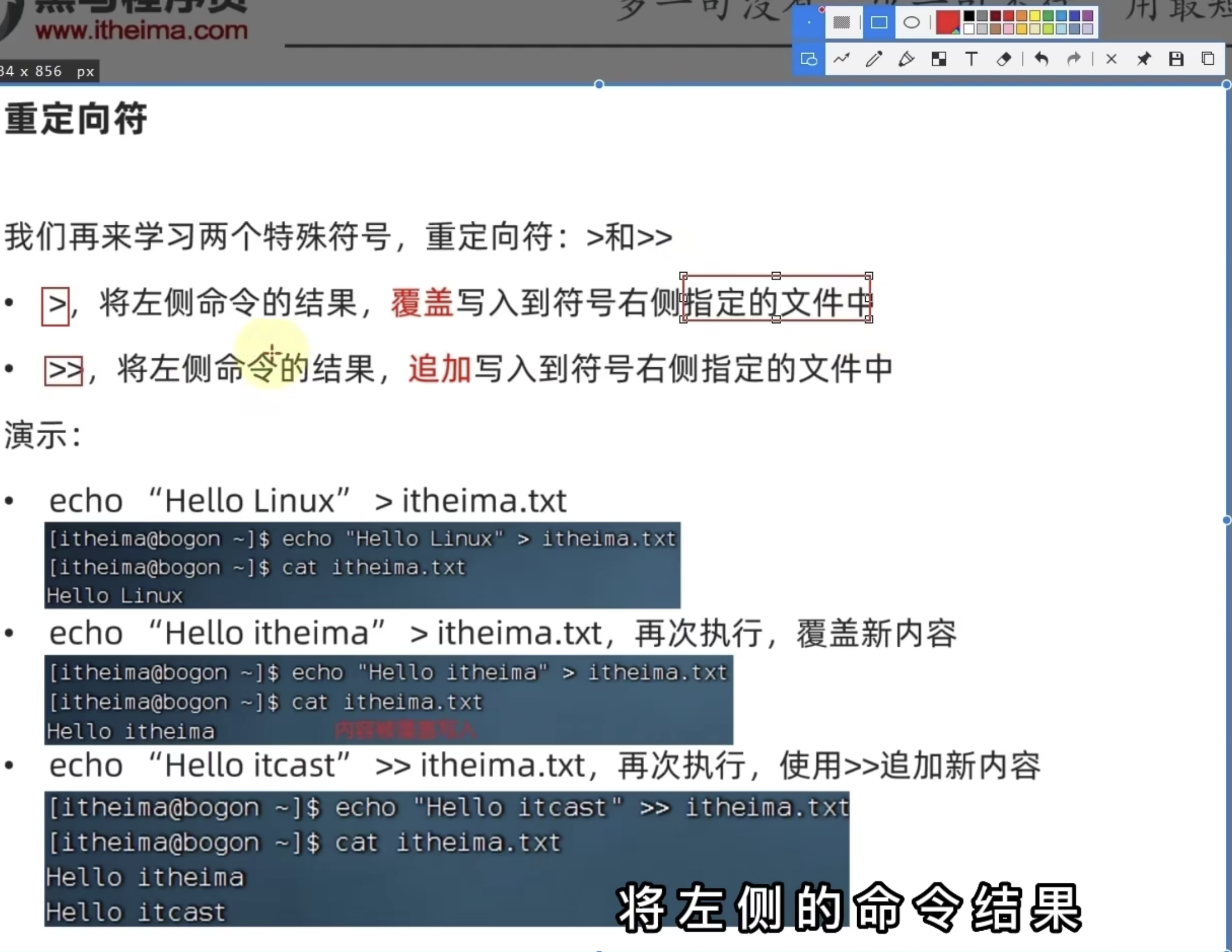Pick the steel blue swatch
This screenshot has height=952, width=1232.
[x=1075, y=29]
